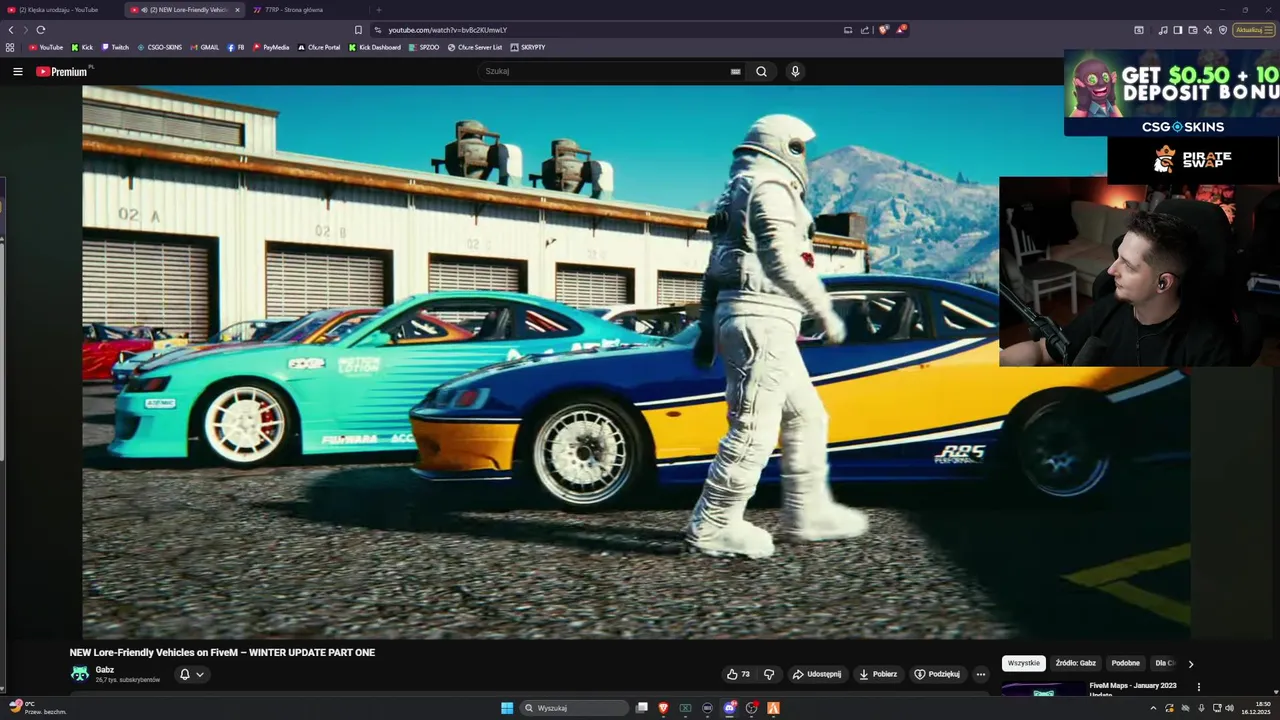This screenshot has width=1280, height=720.
Task: Open the Gabz channel avatar
Action: tap(79, 674)
